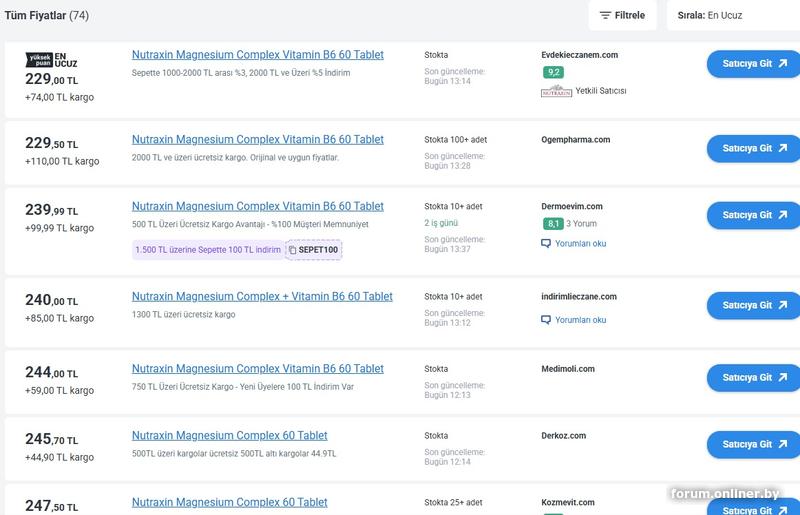Copy the SEPET100 coupon code icon

pos(292,249)
